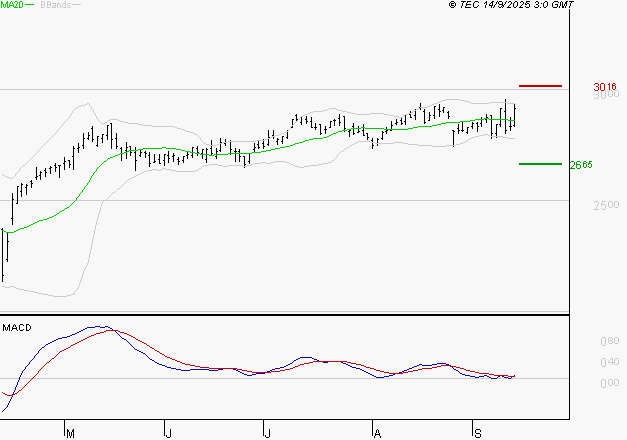Click the green 2665 support level label
The width and height of the screenshot is (627, 440).
click(x=581, y=165)
